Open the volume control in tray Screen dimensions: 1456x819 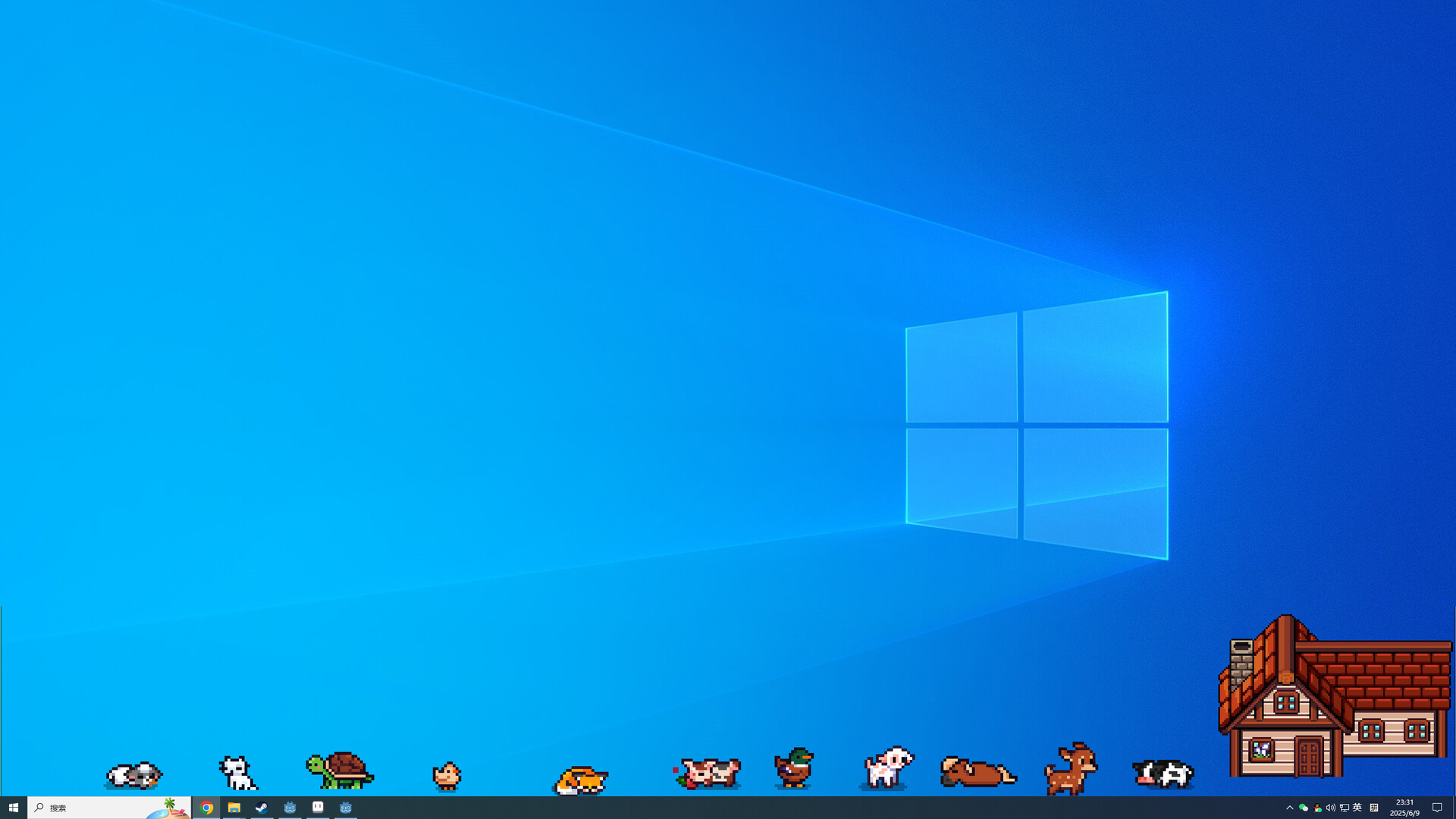[1330, 808]
